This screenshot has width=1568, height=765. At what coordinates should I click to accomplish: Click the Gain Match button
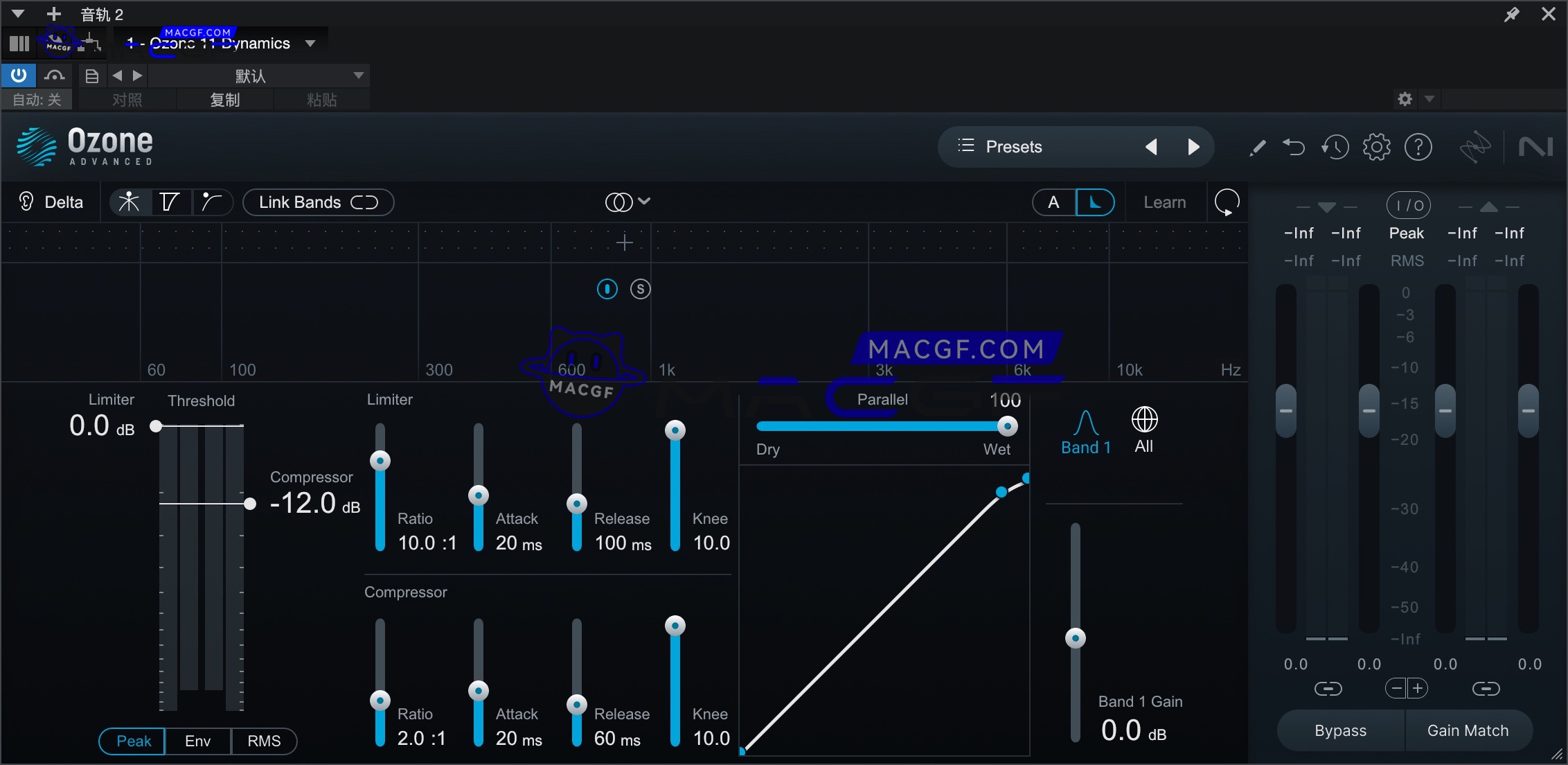click(x=1468, y=730)
